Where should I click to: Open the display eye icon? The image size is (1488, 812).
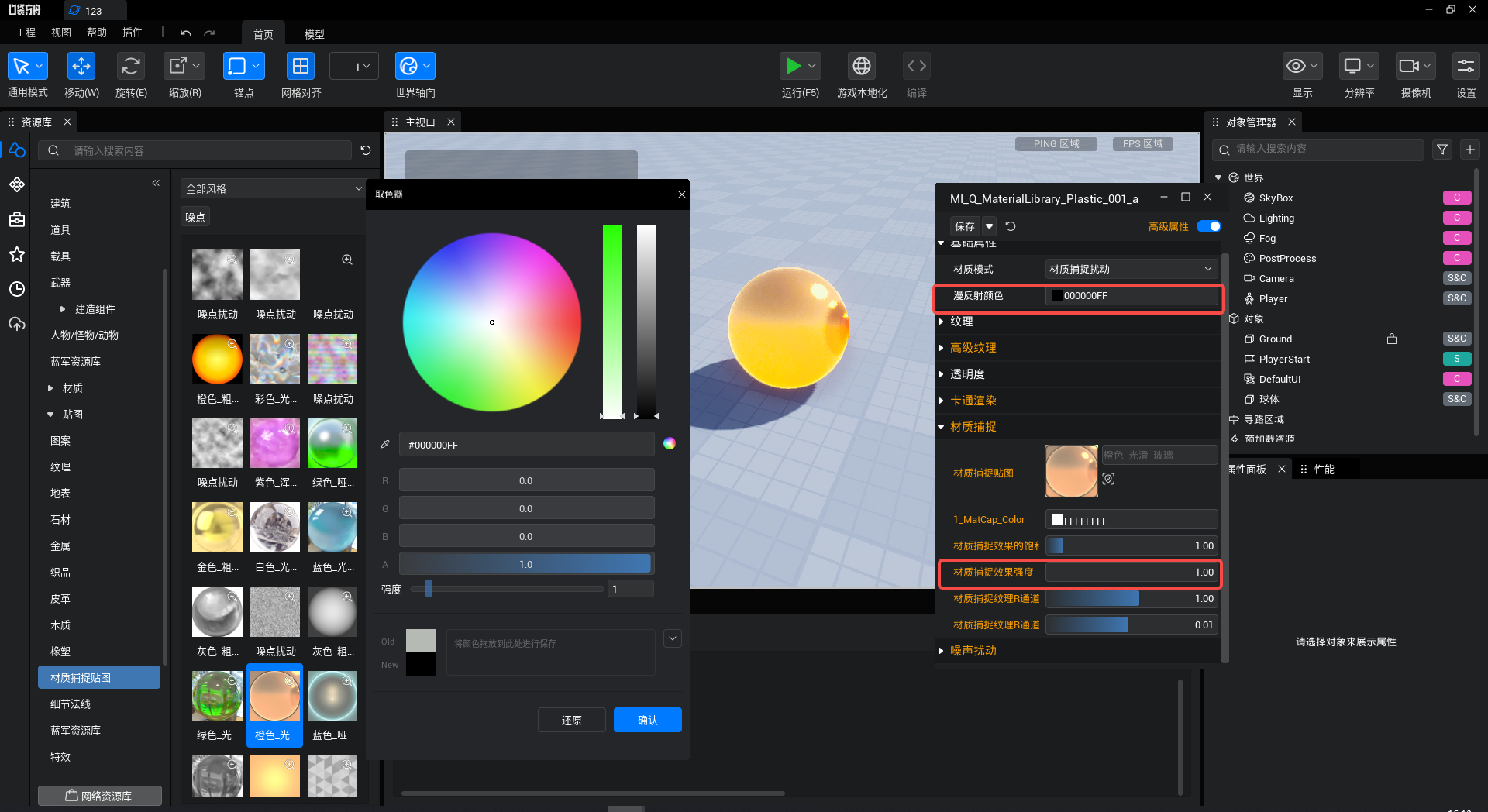[1296, 67]
